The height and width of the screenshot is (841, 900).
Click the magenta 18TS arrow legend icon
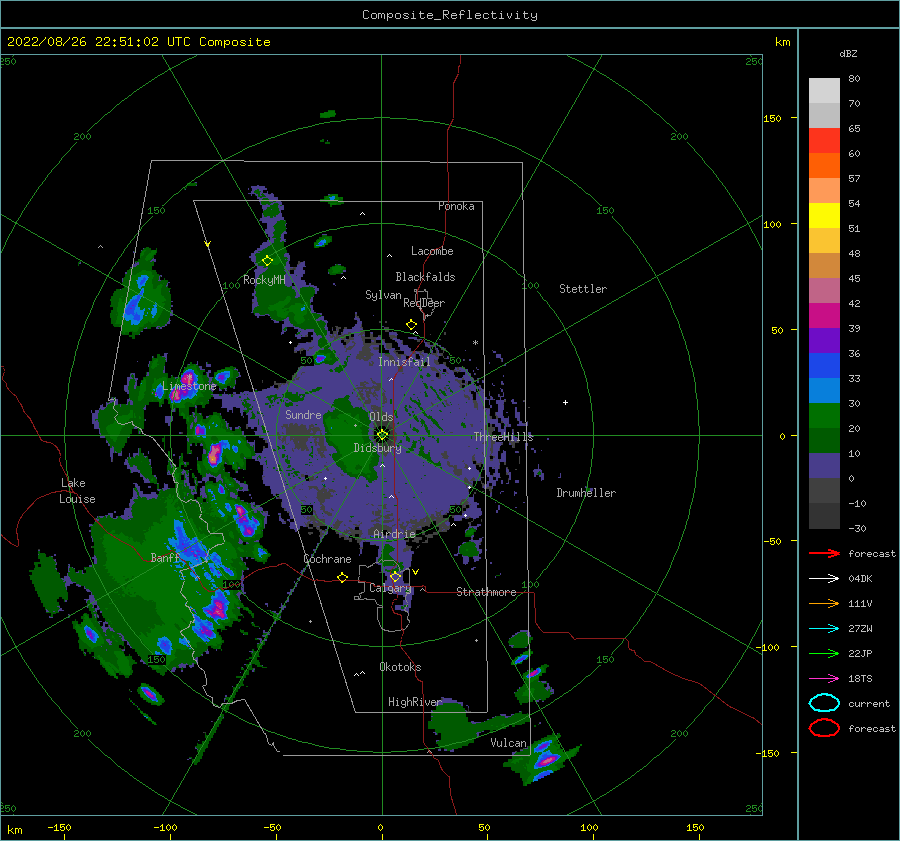click(824, 679)
